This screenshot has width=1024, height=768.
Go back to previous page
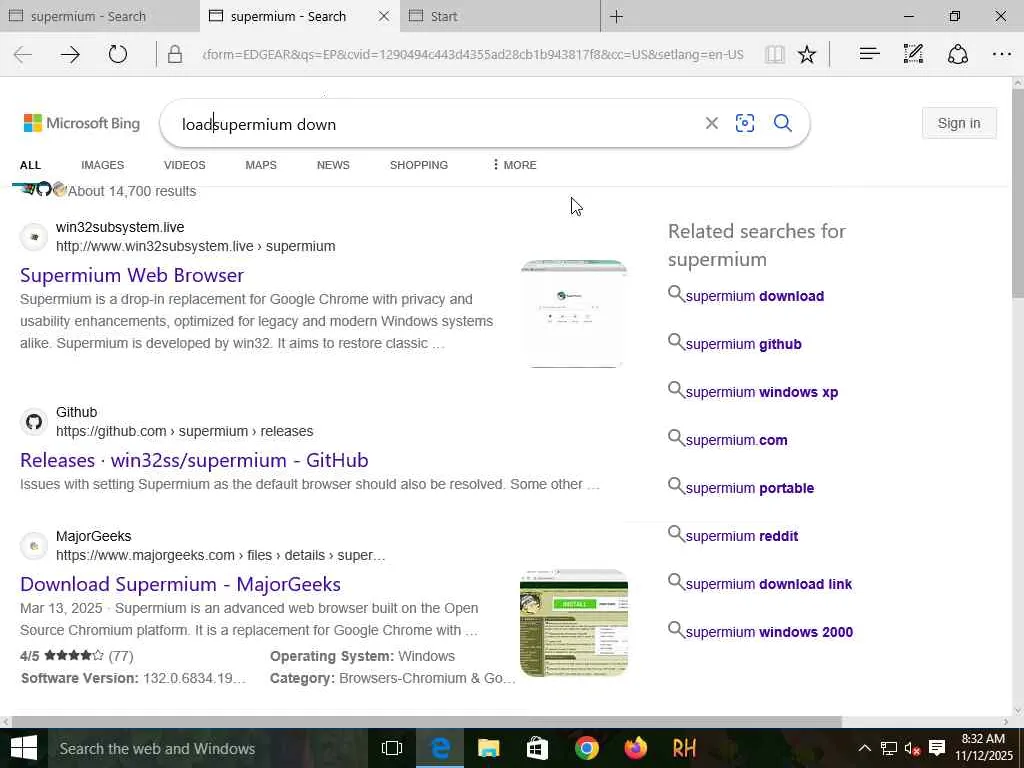(23, 55)
